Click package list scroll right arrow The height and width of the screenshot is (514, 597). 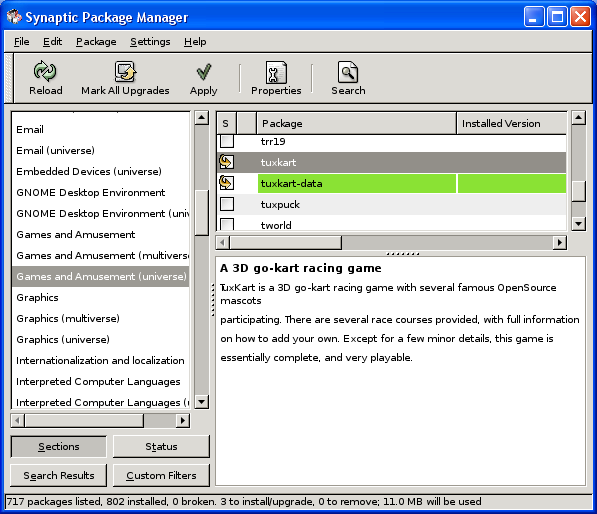click(560, 242)
